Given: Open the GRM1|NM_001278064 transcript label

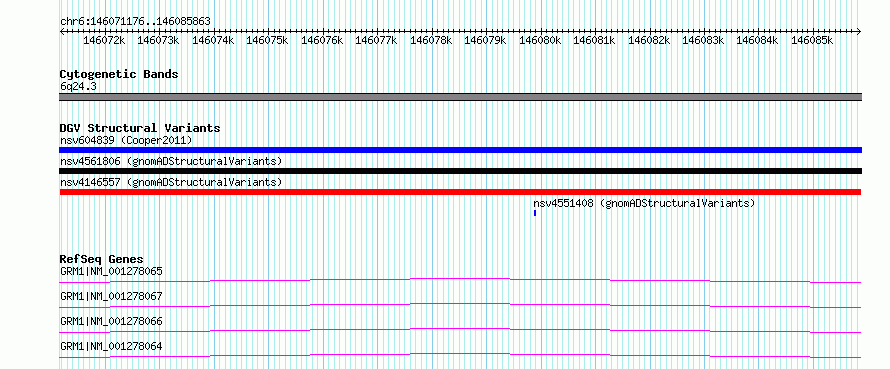Looking at the screenshot, I should [111, 346].
